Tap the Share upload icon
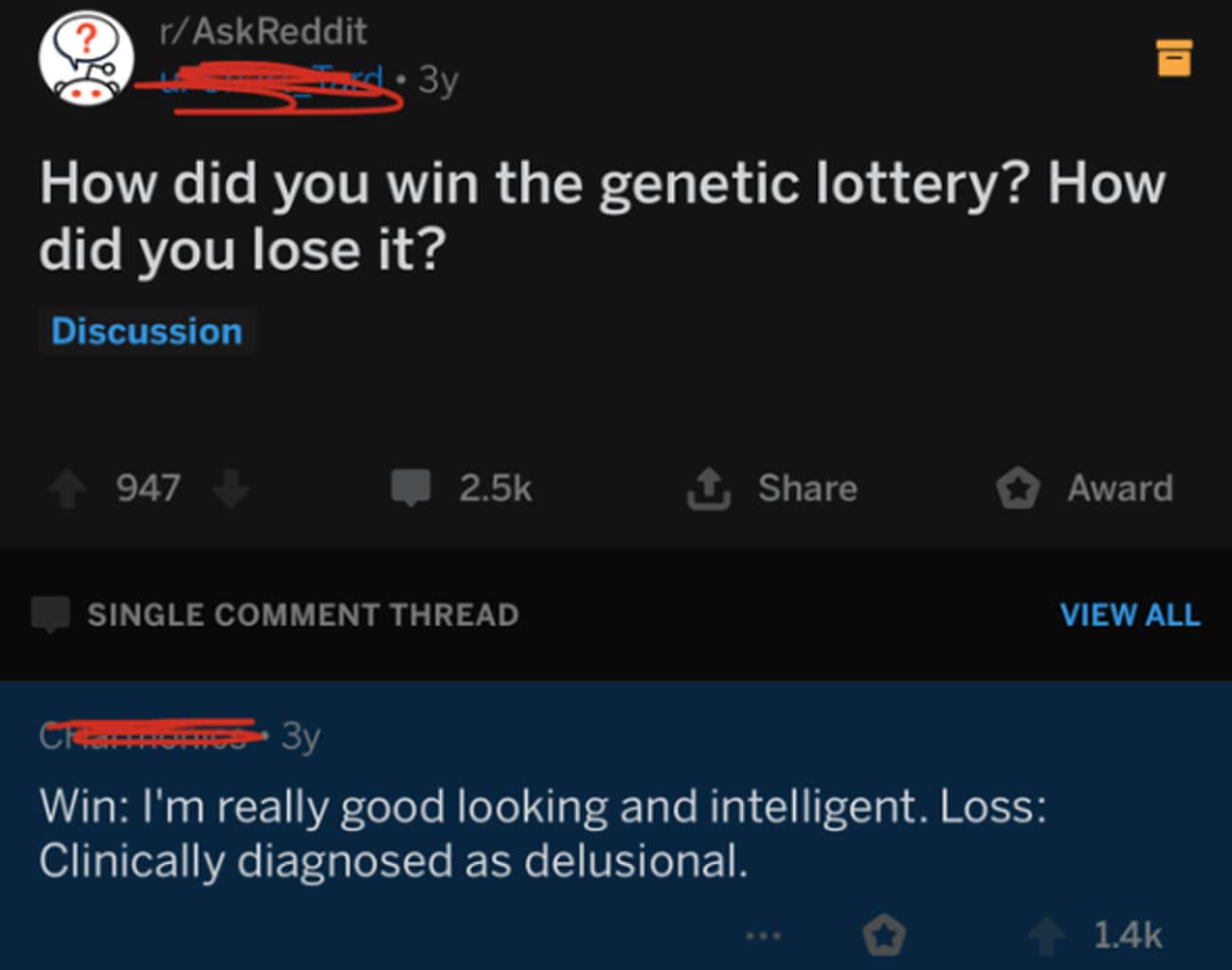This screenshot has width=1232, height=970. click(708, 489)
